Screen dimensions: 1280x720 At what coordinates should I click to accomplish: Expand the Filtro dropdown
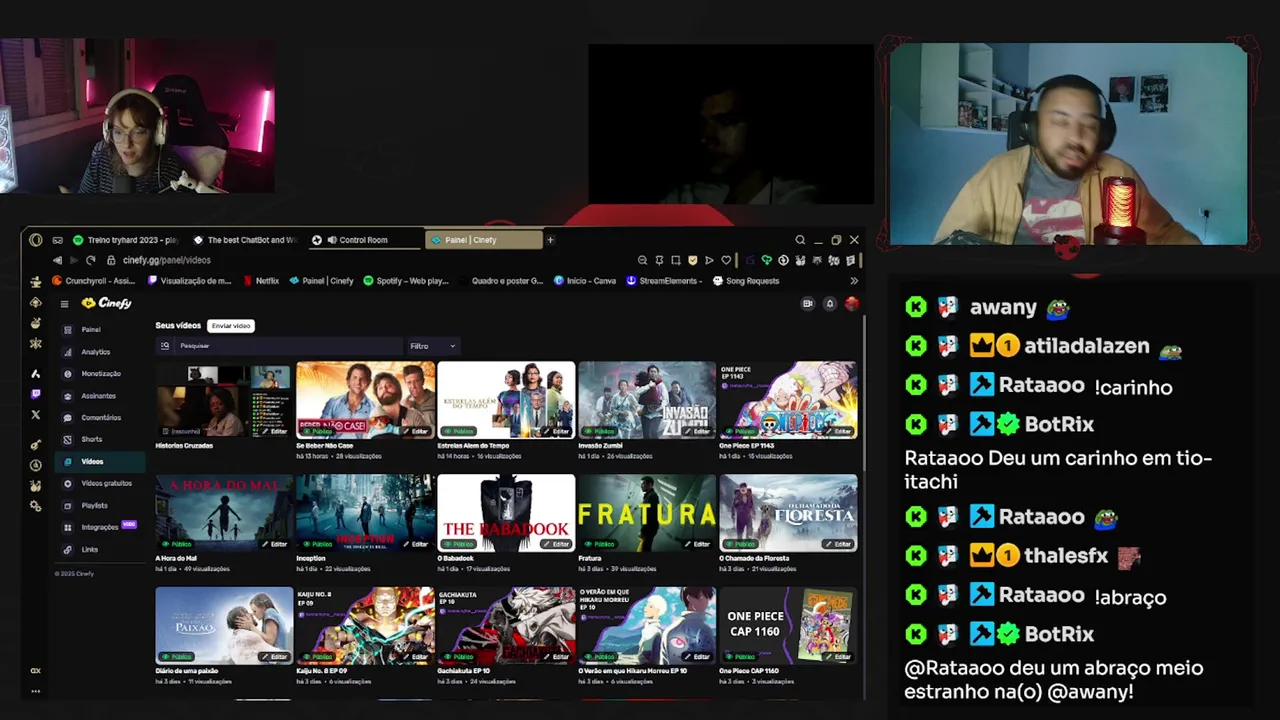pos(432,346)
